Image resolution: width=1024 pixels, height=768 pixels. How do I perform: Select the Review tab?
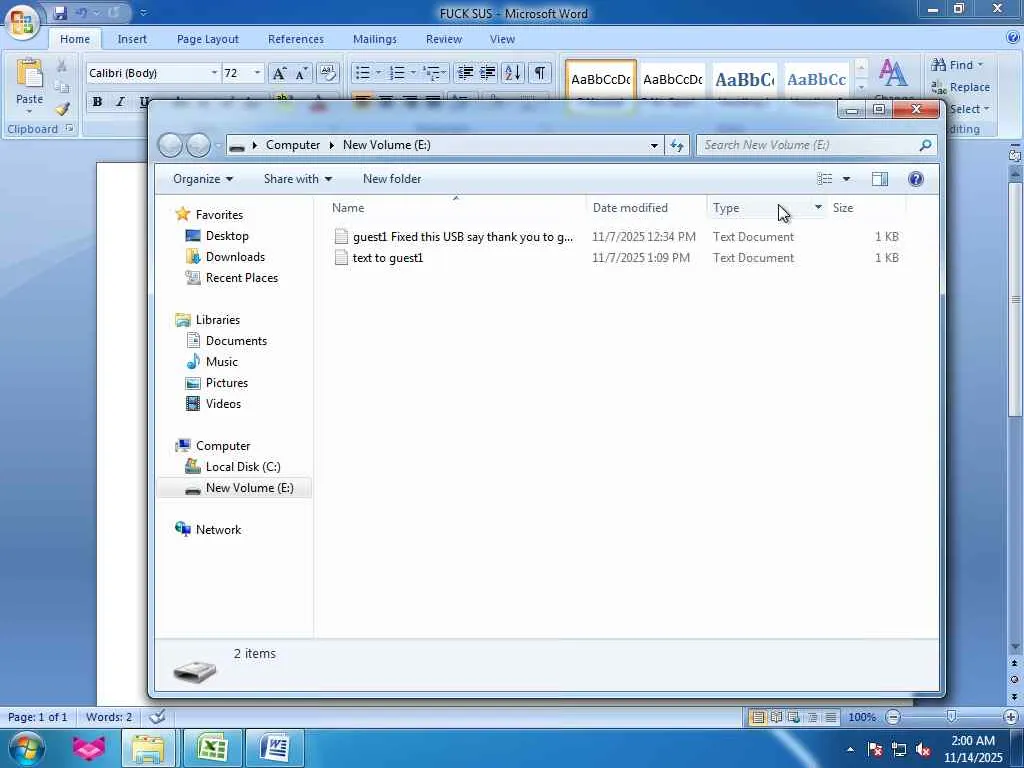[444, 39]
